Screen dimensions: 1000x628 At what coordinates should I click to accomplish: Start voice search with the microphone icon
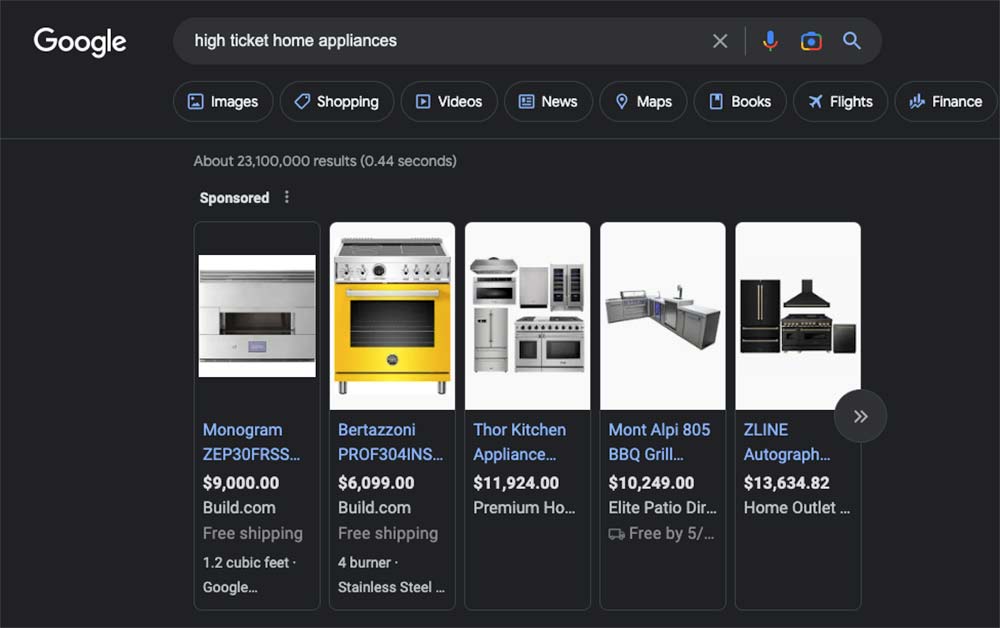coord(770,41)
